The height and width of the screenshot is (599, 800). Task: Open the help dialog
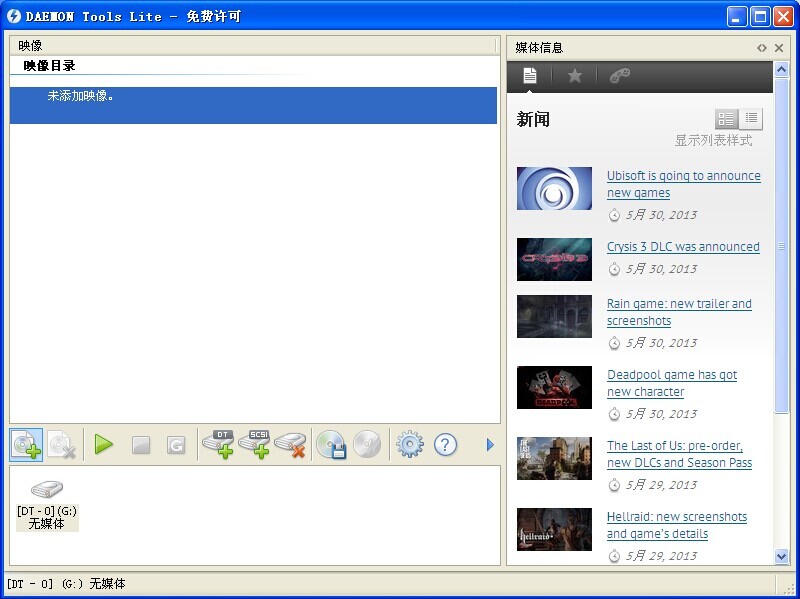[445, 445]
